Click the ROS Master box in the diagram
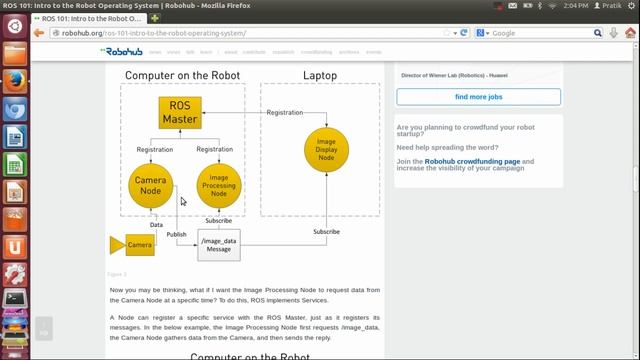This screenshot has width=640, height=360. click(x=180, y=113)
